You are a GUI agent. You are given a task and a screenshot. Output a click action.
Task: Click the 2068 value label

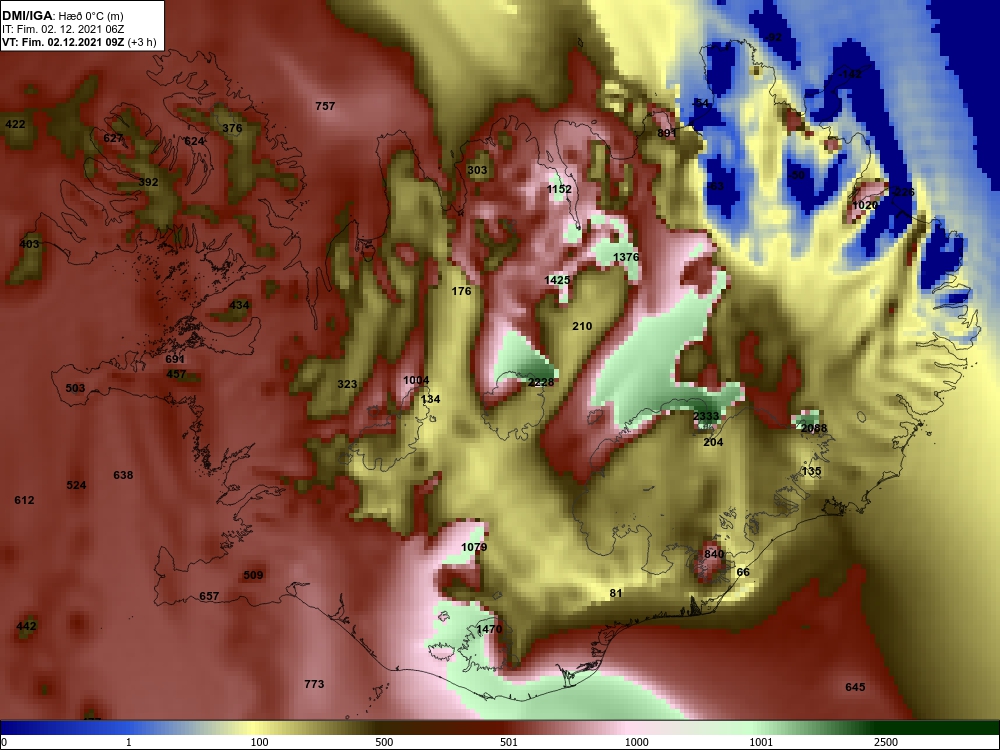[814, 428]
